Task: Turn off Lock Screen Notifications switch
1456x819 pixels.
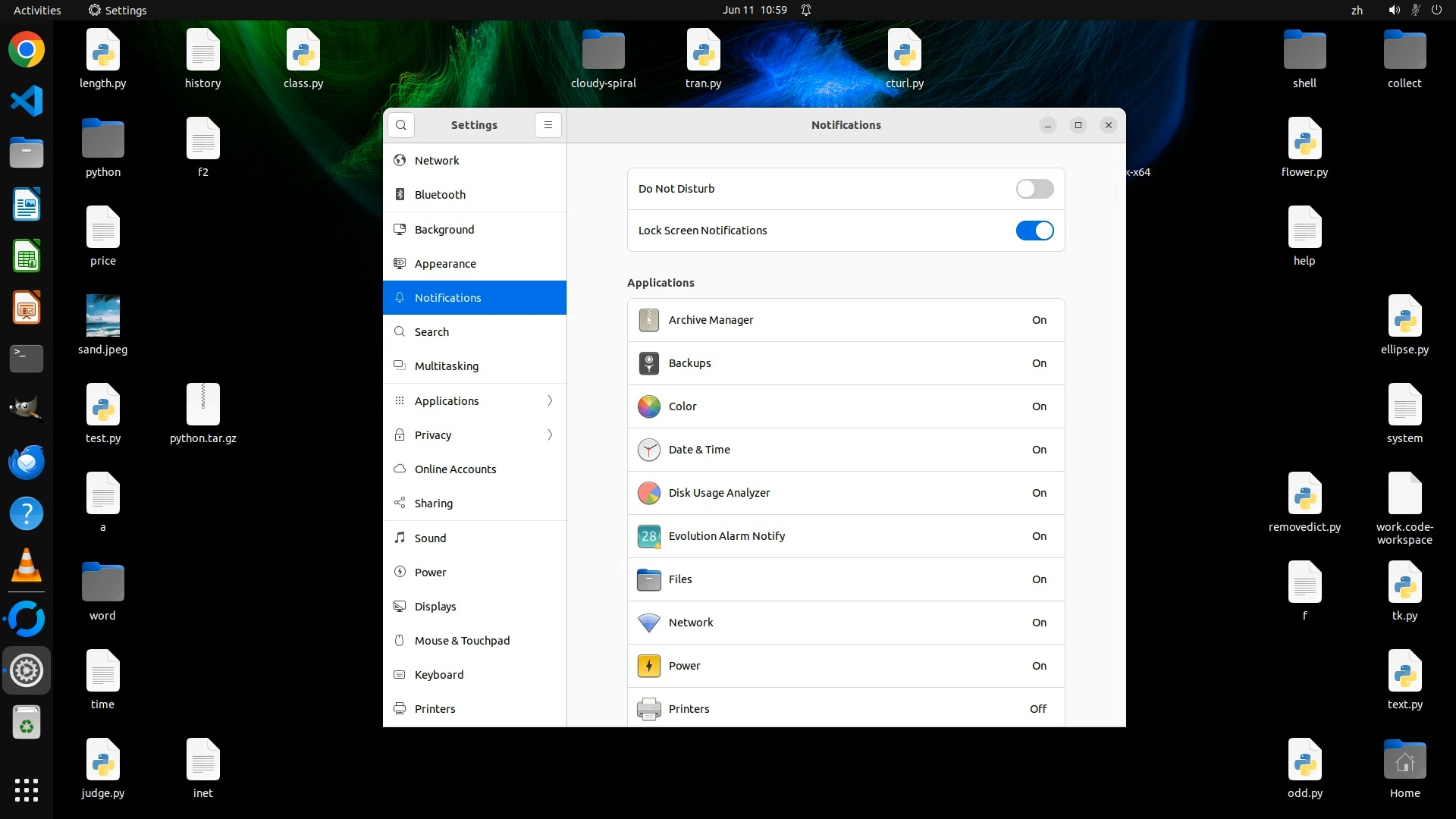Action: coord(1034,231)
